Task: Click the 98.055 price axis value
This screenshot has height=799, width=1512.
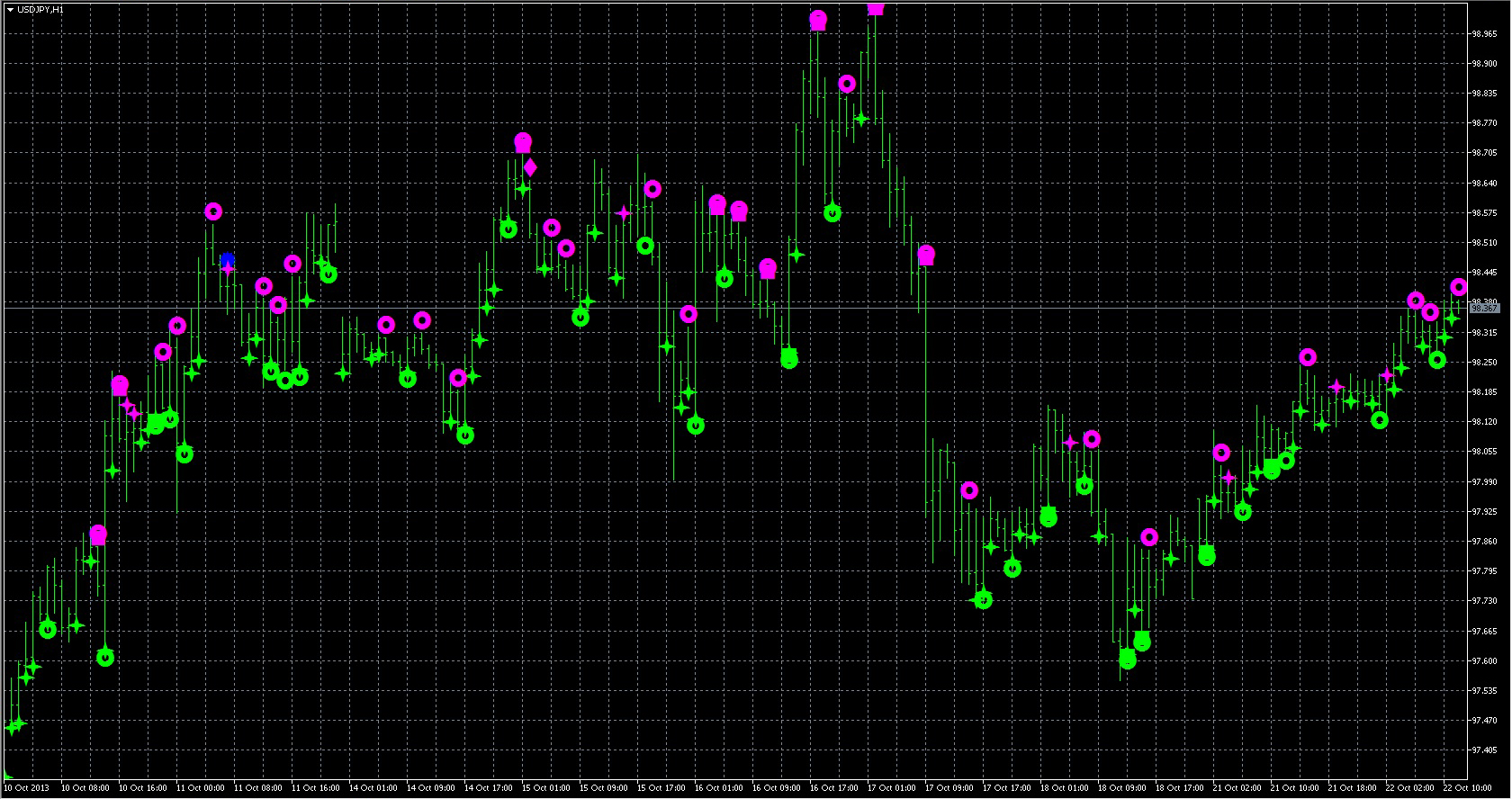Action: click(1484, 452)
